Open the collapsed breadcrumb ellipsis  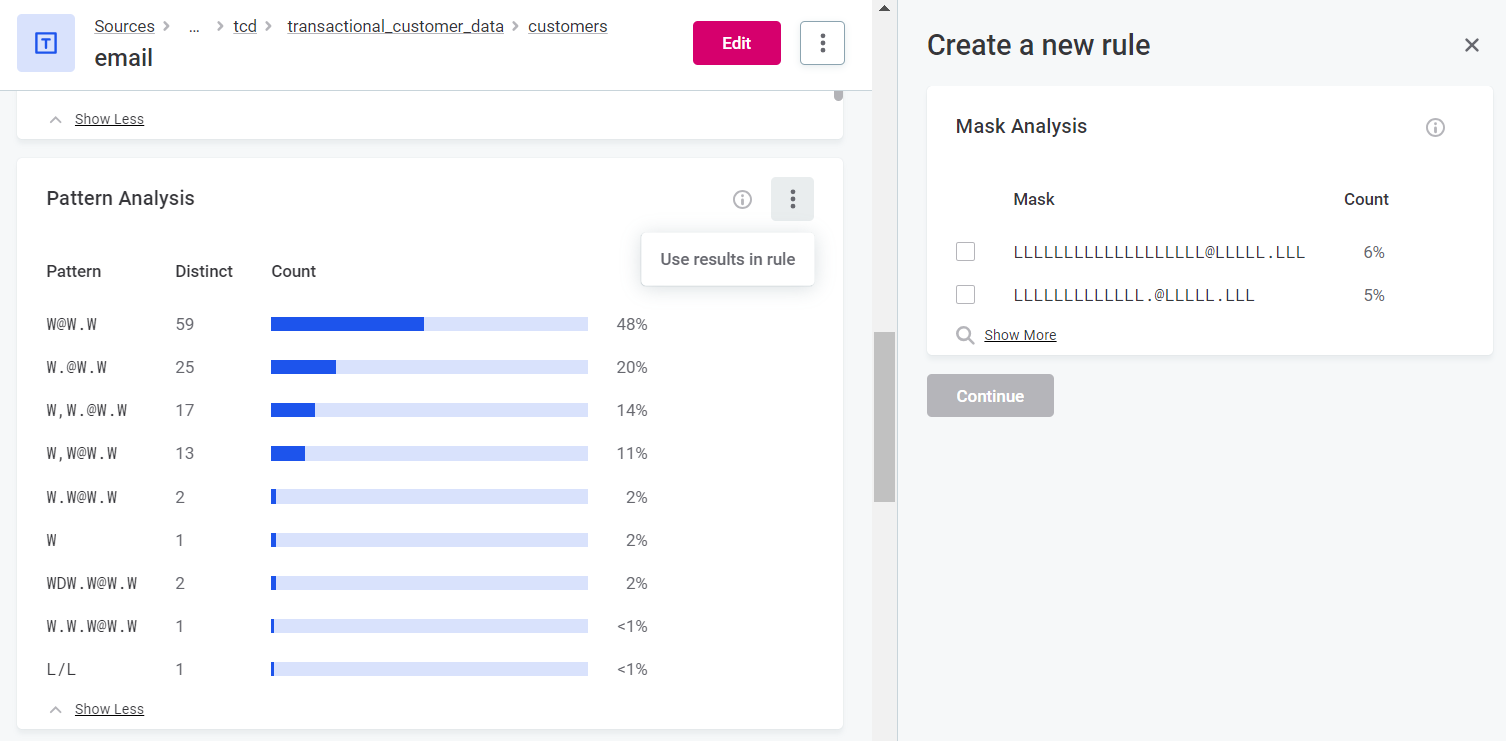click(194, 27)
